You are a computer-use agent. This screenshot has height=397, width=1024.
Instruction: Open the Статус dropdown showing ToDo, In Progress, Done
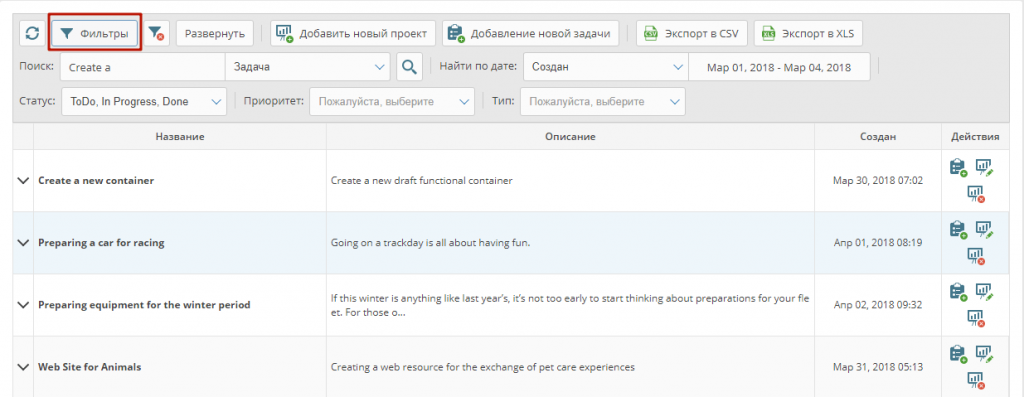pos(144,102)
